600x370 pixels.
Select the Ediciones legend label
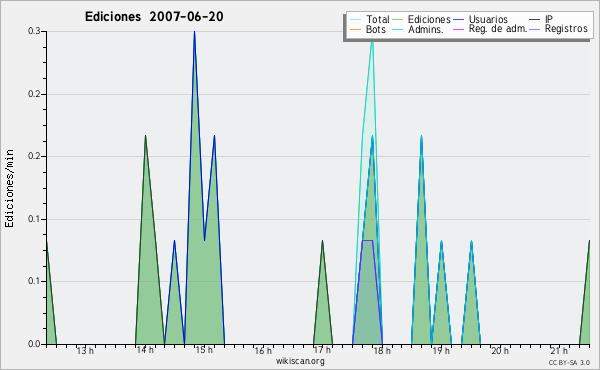[x=429, y=19]
